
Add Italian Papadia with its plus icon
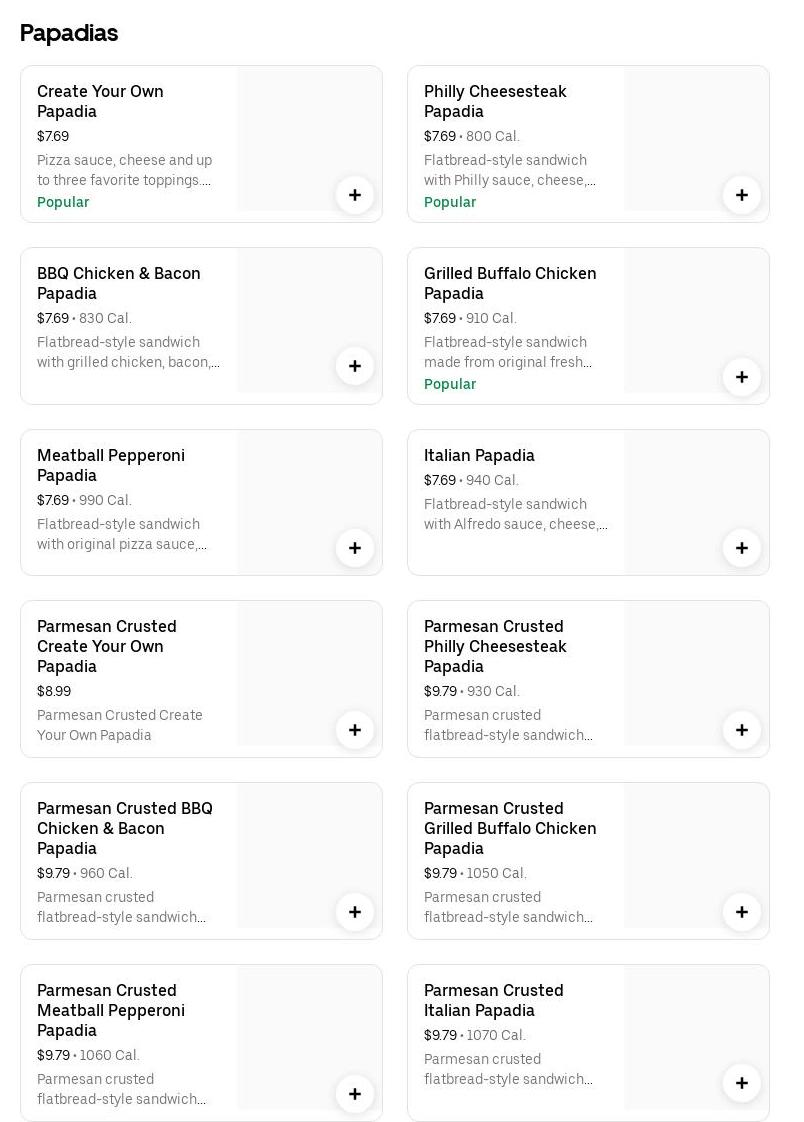click(x=741, y=548)
